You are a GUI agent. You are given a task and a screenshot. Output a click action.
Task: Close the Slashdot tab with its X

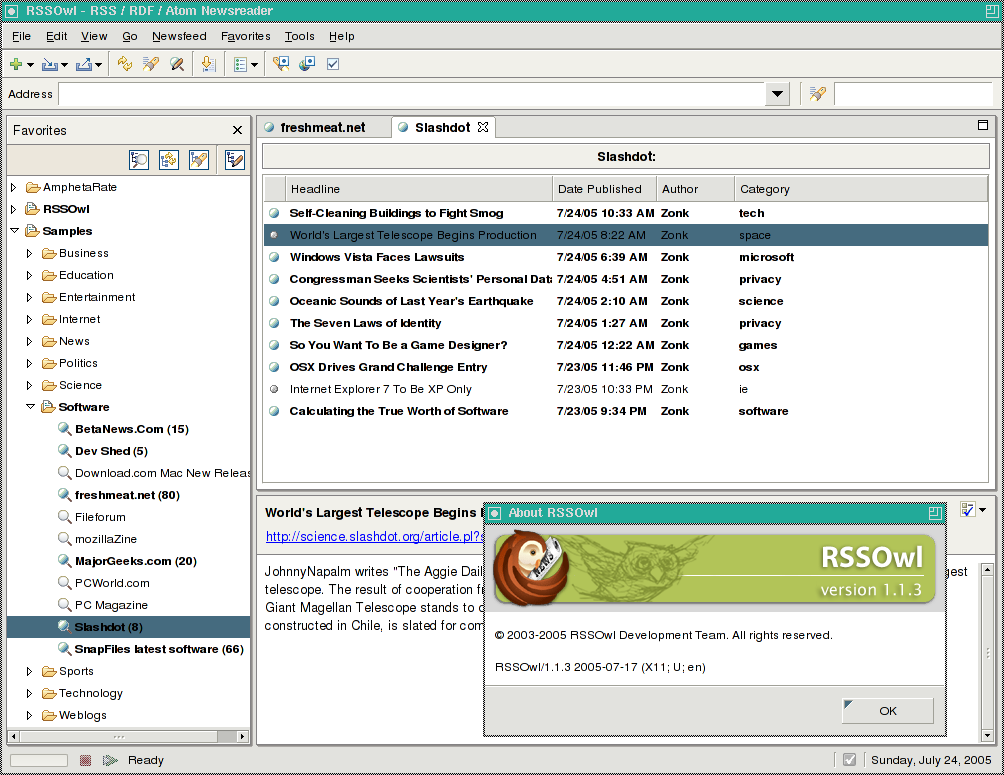(483, 127)
